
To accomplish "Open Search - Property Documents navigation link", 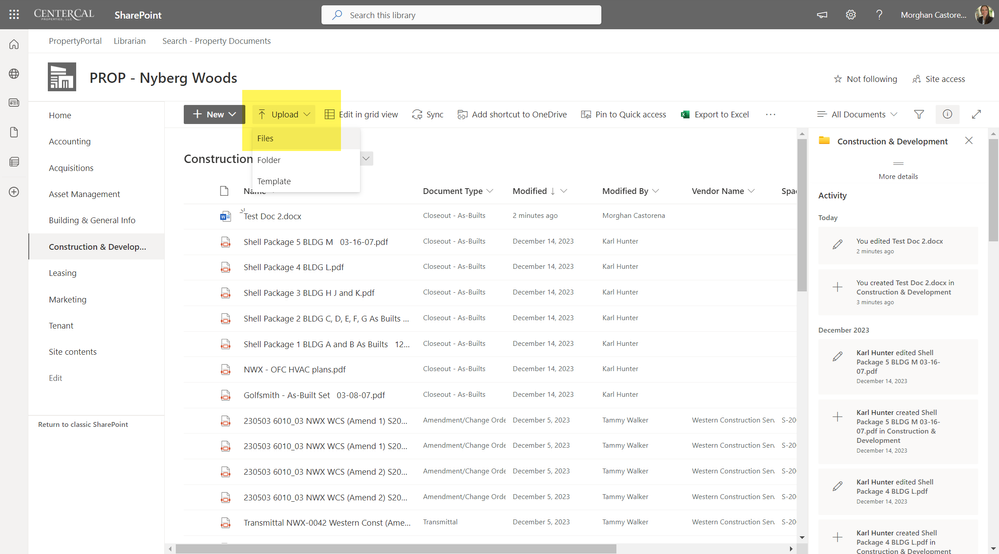I will coord(217,41).
